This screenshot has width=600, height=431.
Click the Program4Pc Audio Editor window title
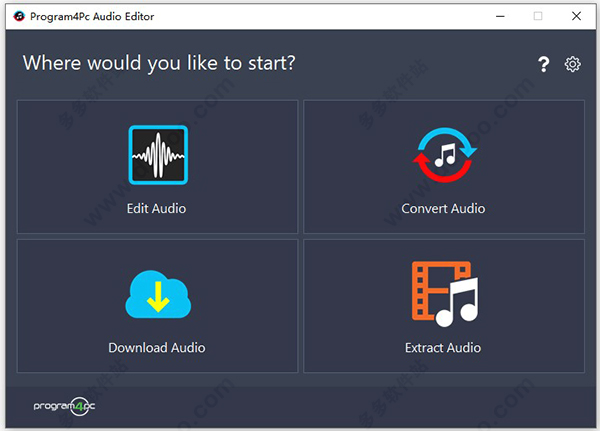(92, 16)
